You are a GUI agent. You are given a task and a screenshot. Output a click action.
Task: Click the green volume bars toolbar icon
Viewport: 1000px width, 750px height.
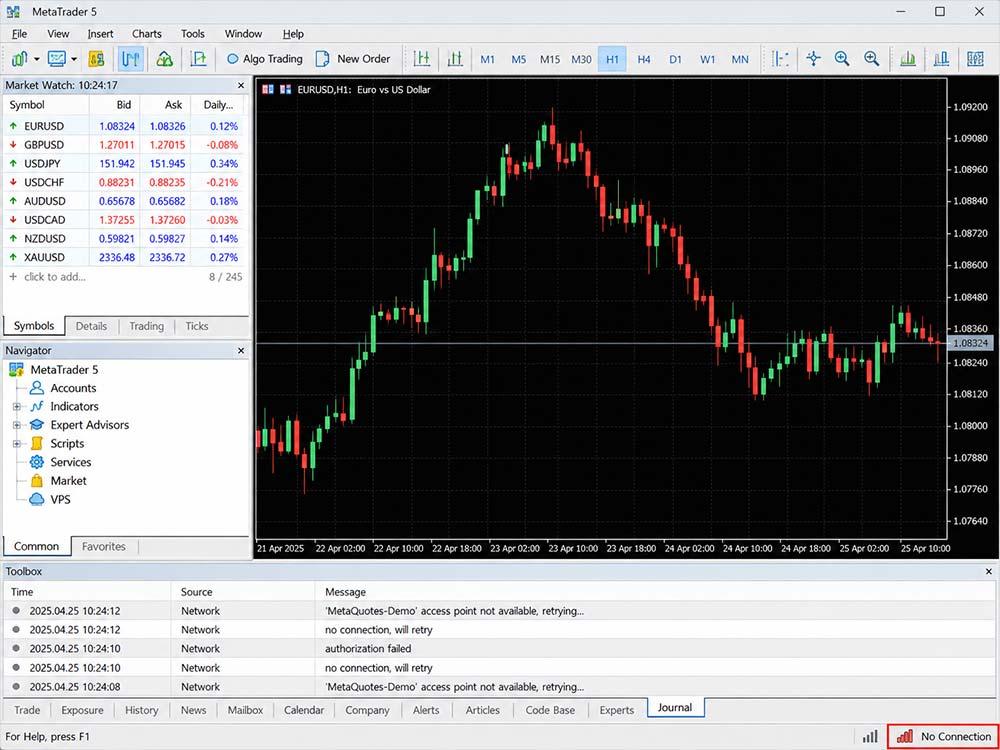[x=908, y=59]
